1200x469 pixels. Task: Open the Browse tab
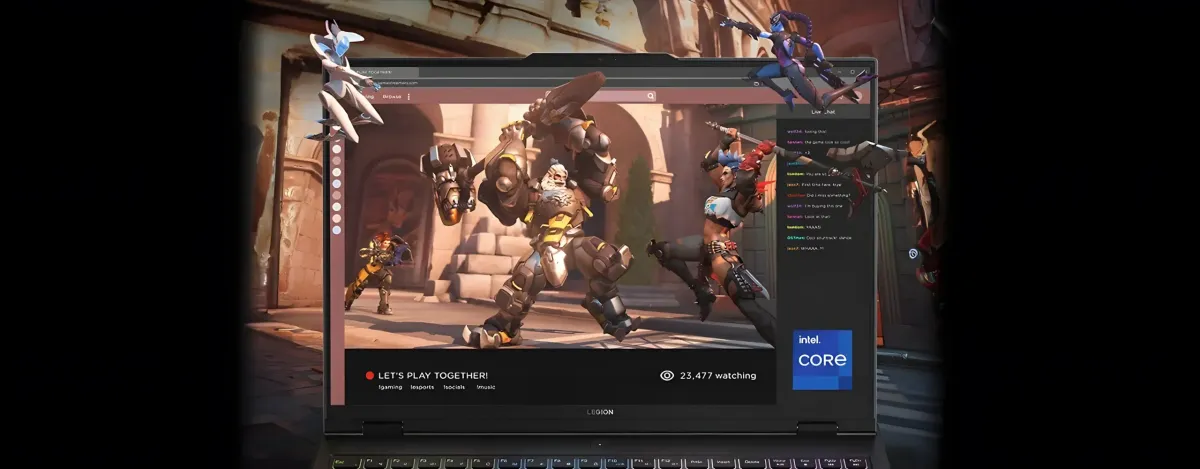[x=392, y=96]
